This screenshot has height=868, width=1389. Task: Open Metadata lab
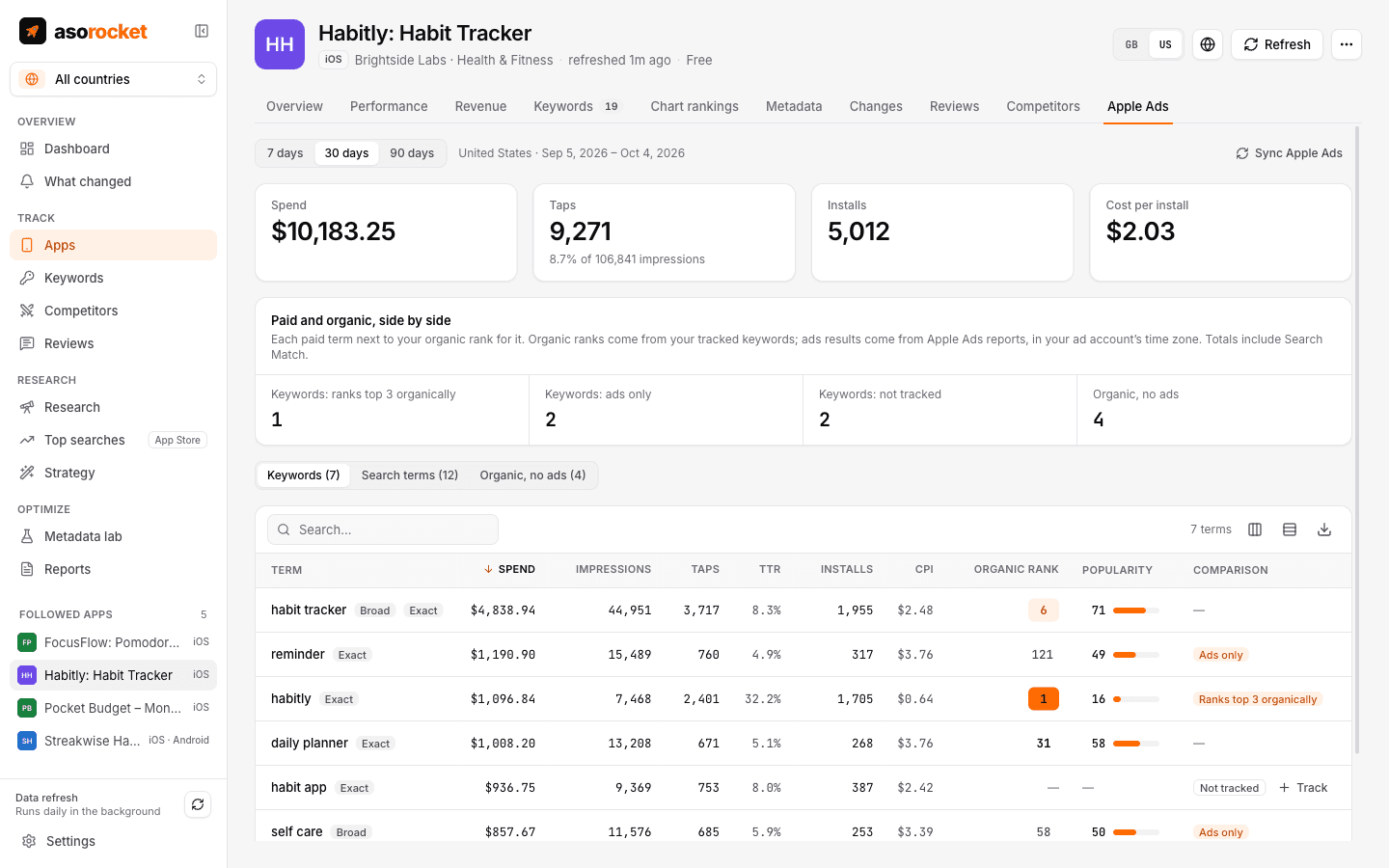click(113, 536)
